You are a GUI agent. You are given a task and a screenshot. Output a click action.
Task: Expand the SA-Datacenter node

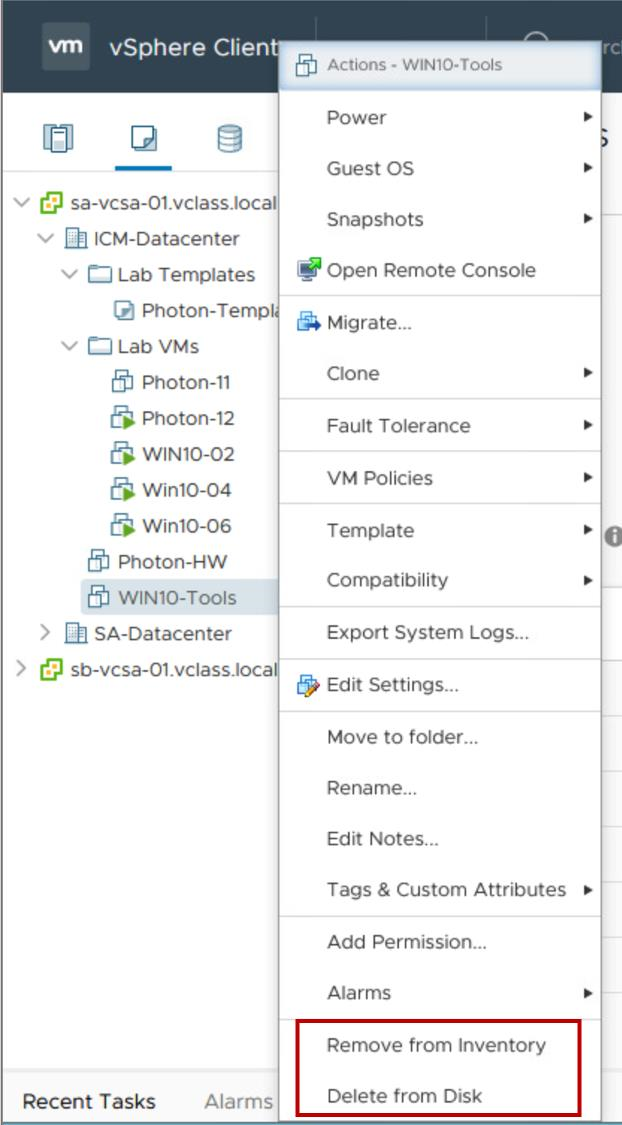[x=45, y=632]
